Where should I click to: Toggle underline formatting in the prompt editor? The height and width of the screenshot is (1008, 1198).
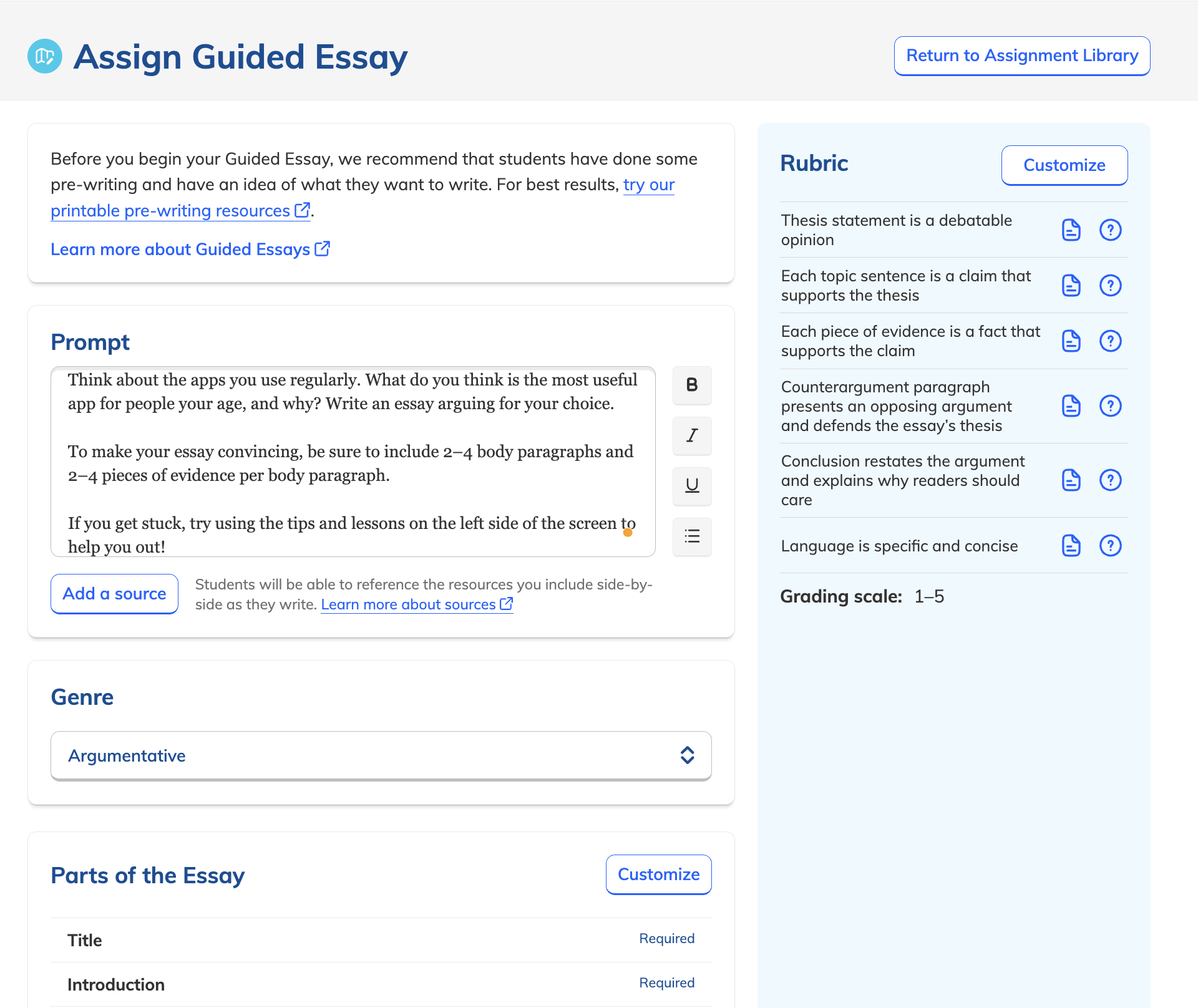[x=691, y=487]
